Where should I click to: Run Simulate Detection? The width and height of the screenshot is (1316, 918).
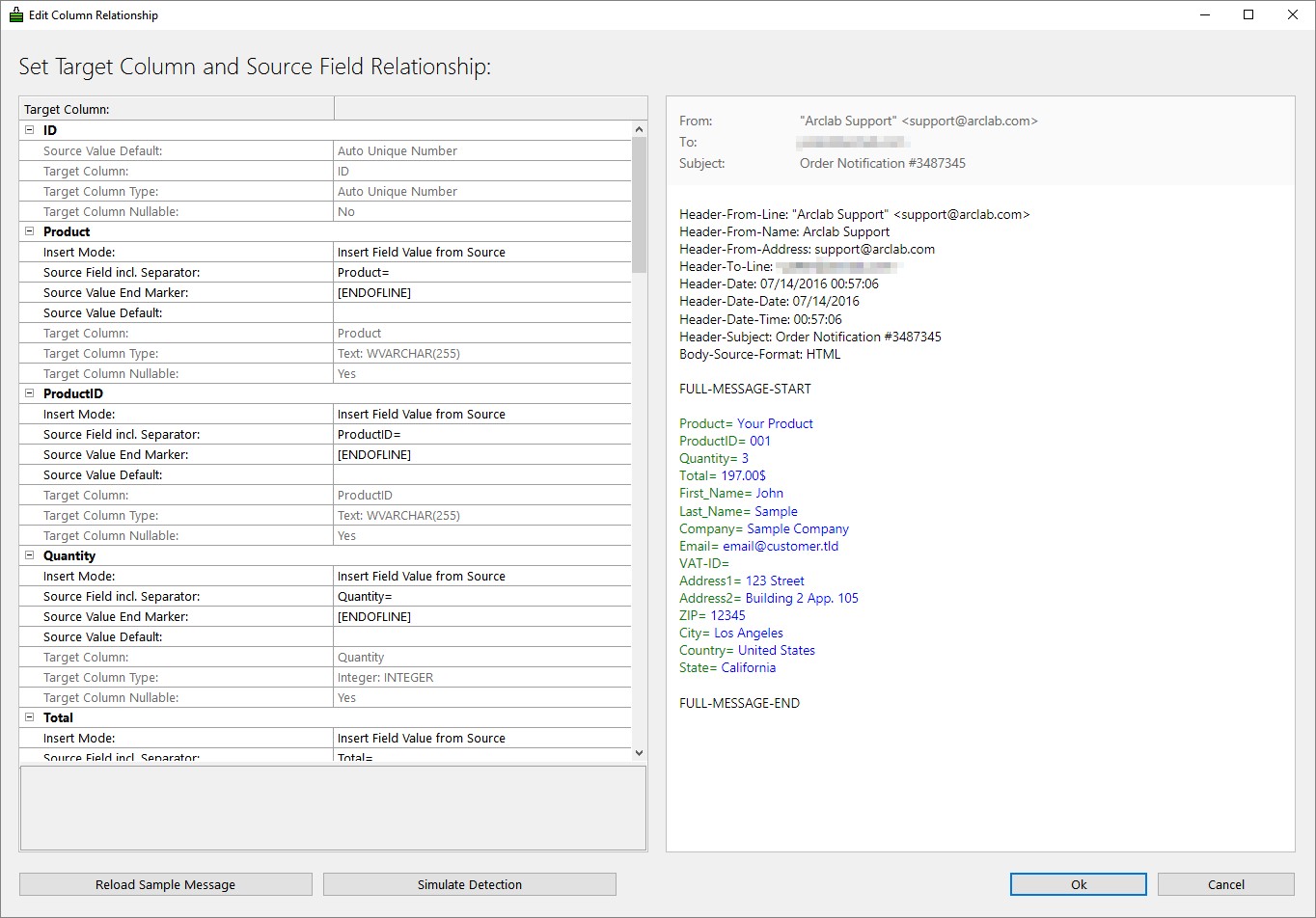point(469,884)
